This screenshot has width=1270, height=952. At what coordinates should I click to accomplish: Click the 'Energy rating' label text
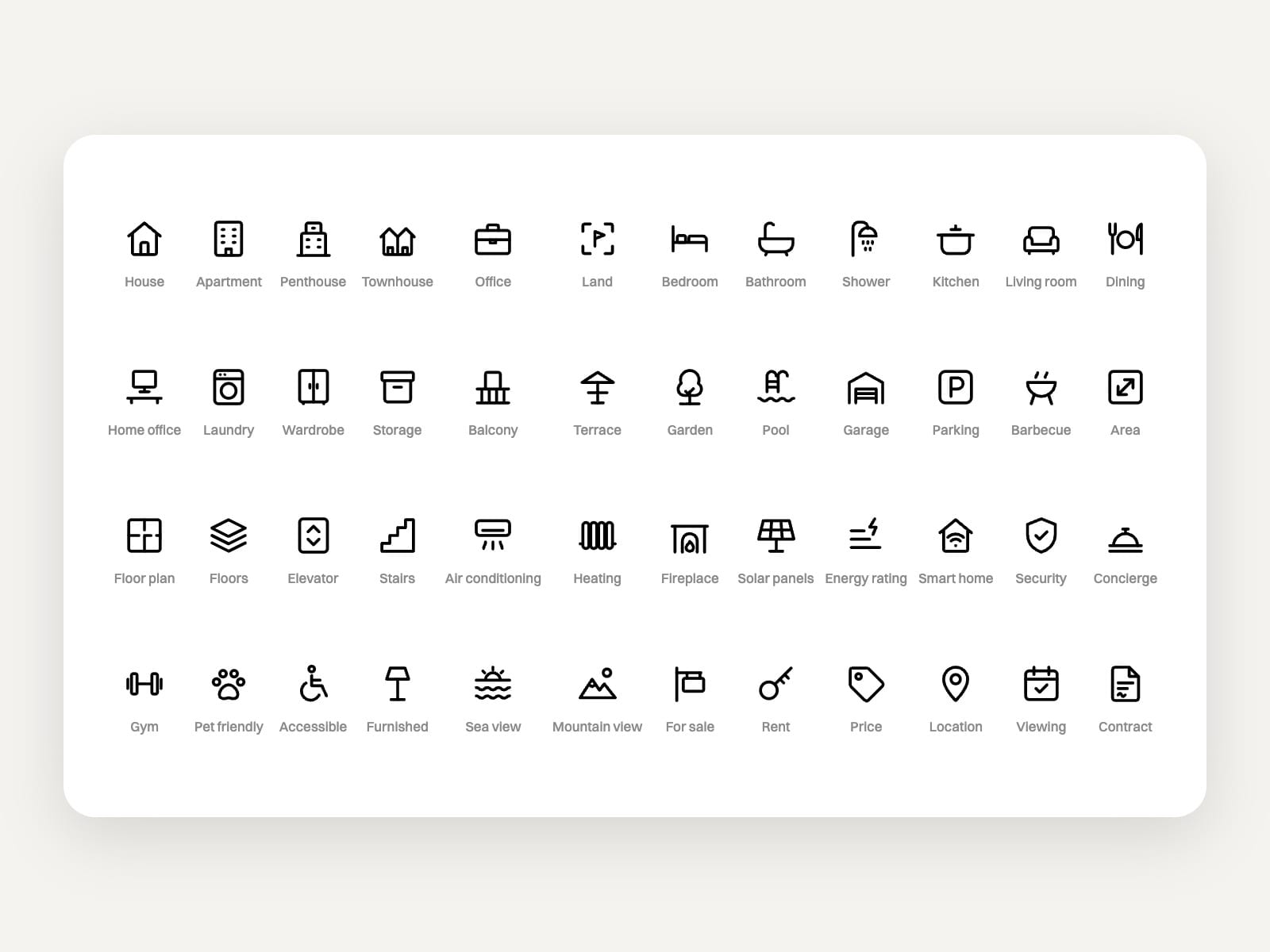[x=866, y=578]
